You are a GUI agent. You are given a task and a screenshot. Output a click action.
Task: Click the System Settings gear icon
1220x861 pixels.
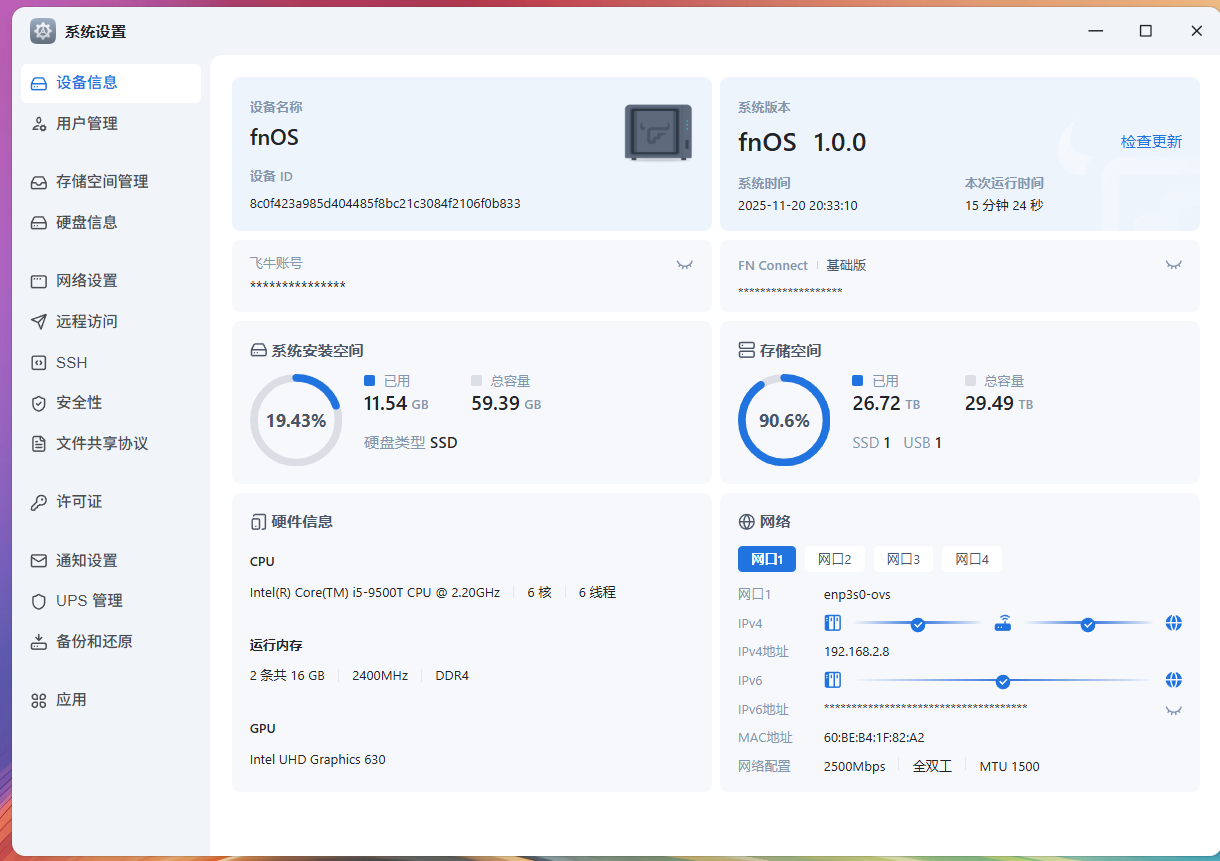click(42, 31)
